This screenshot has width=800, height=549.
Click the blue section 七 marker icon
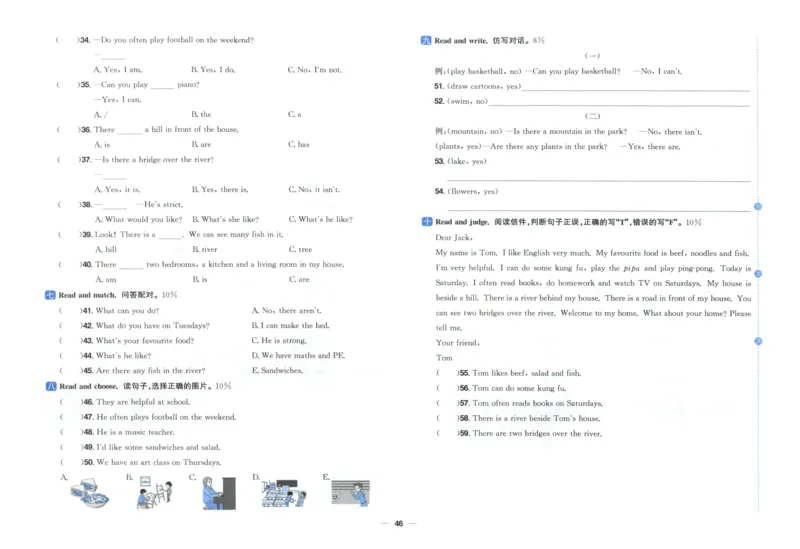tap(51, 296)
